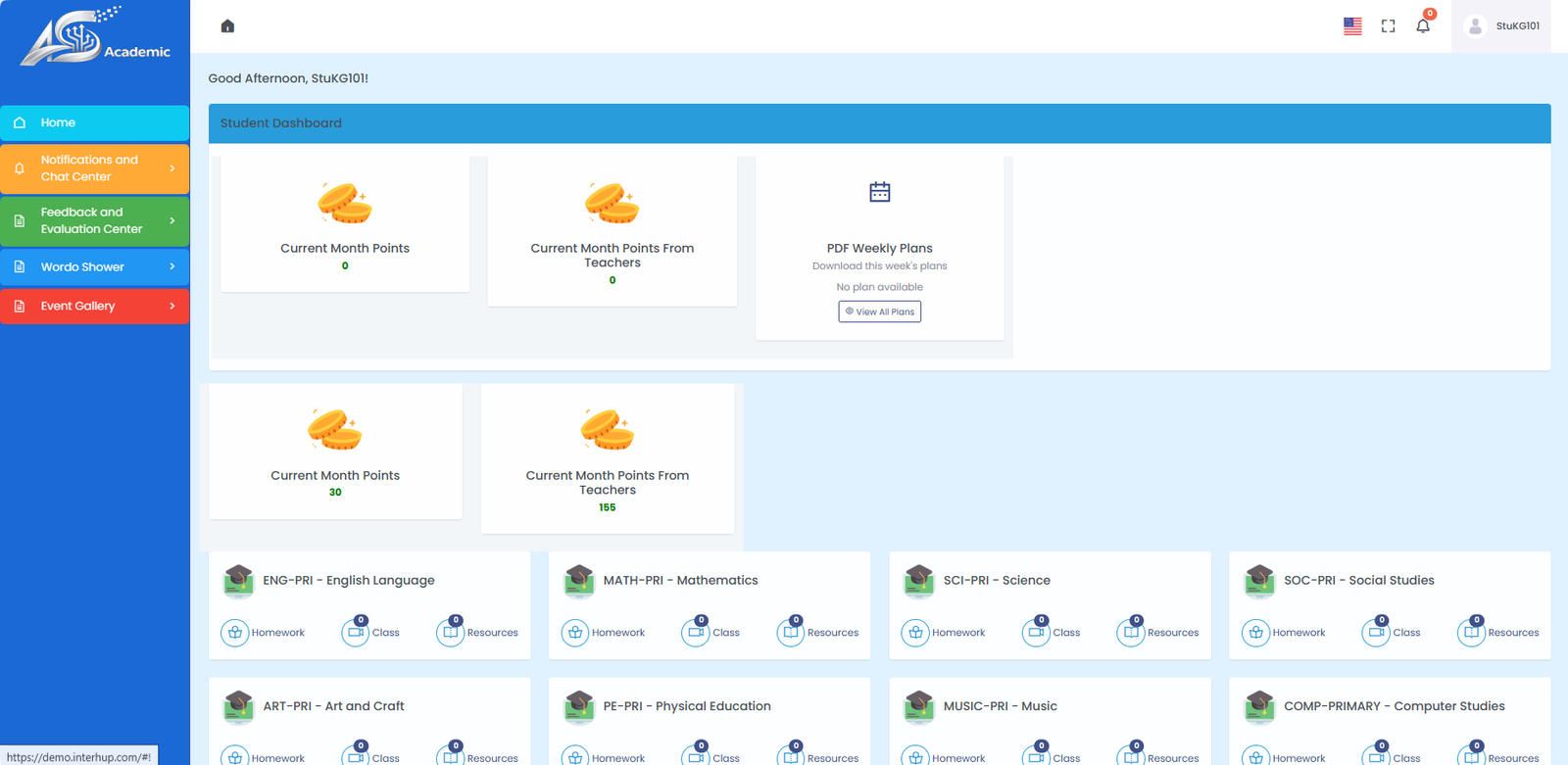Image resolution: width=1568 pixels, height=765 pixels.
Task: Open English Language Resources icon
Action: click(450, 633)
